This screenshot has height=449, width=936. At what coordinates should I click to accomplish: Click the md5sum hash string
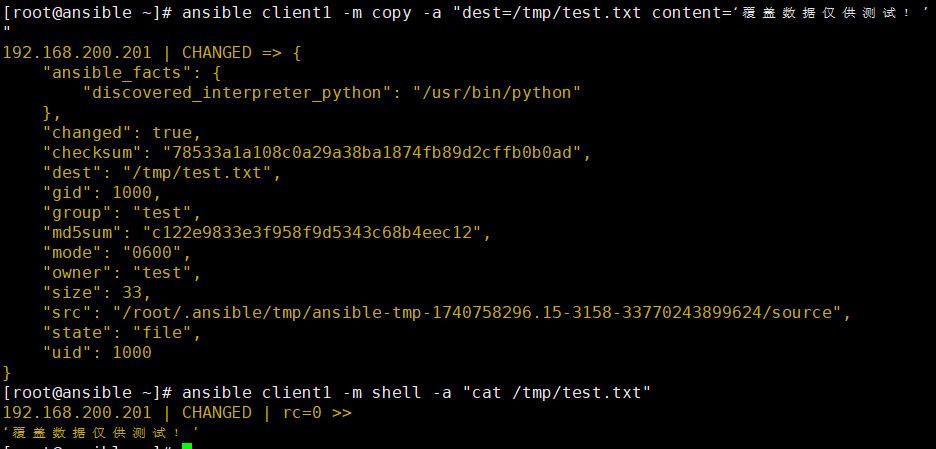coord(312,233)
